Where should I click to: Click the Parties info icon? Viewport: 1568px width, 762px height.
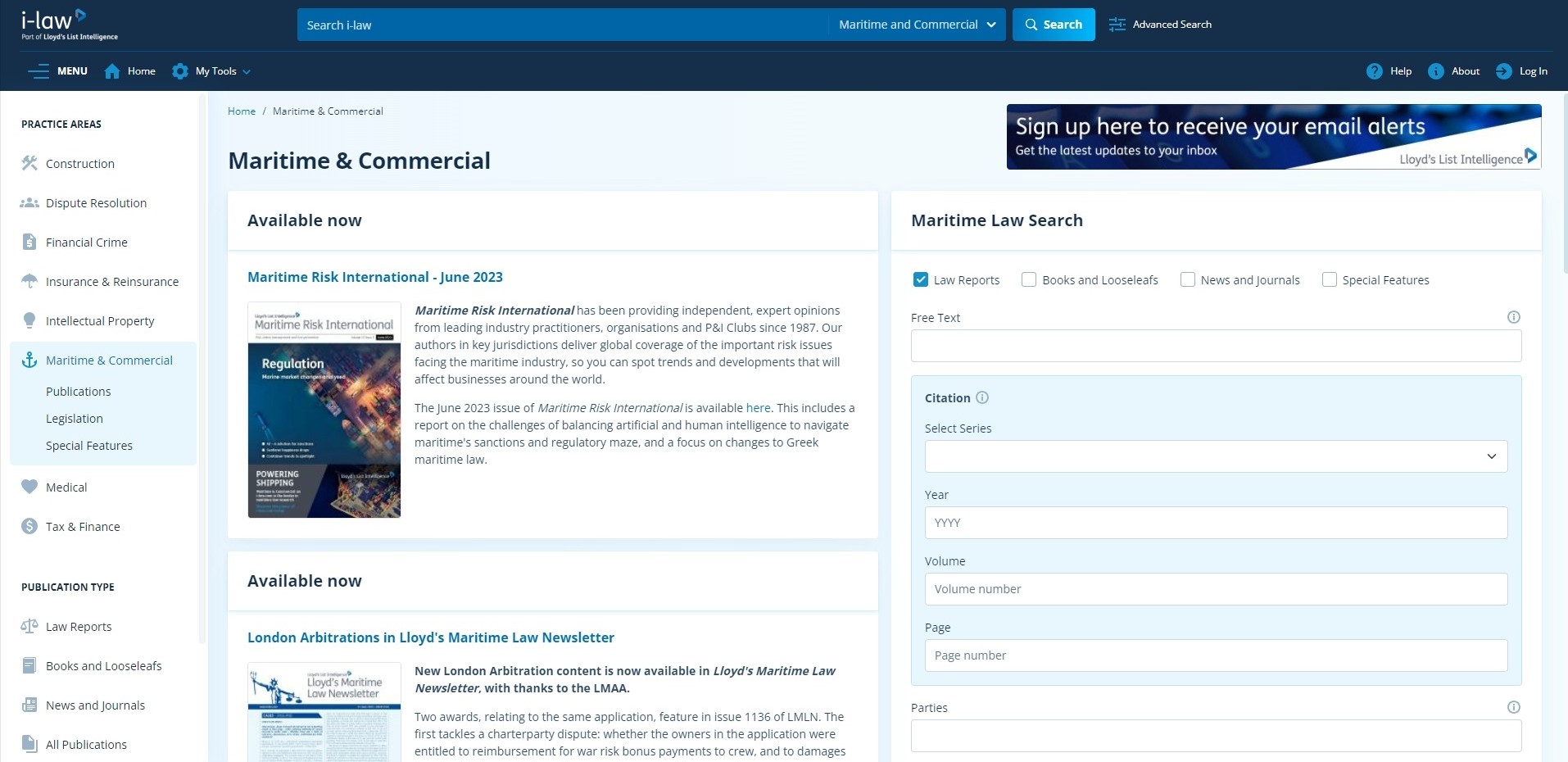coord(1514,707)
